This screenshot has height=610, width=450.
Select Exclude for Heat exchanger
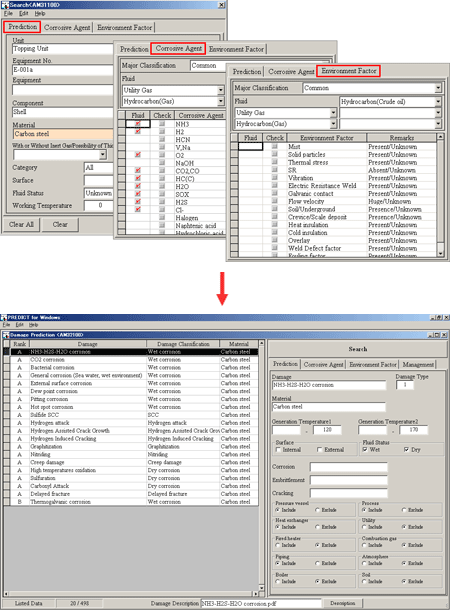click(x=317, y=527)
